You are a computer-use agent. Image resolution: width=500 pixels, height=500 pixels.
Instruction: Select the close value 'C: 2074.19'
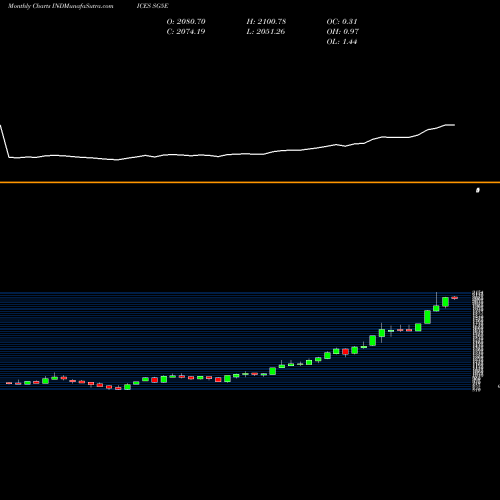point(186,31)
